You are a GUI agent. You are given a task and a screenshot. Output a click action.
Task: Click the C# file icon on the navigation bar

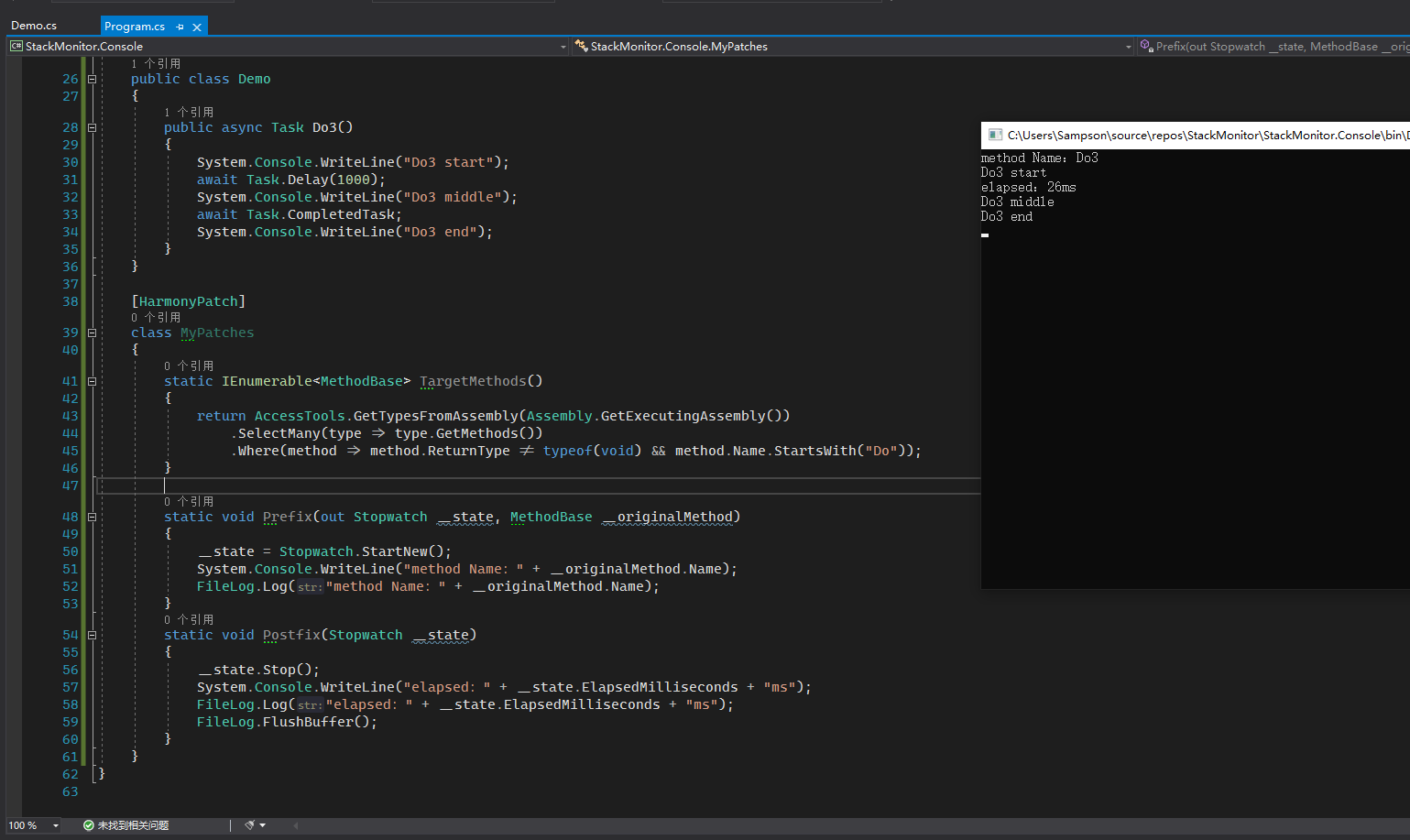coord(15,46)
